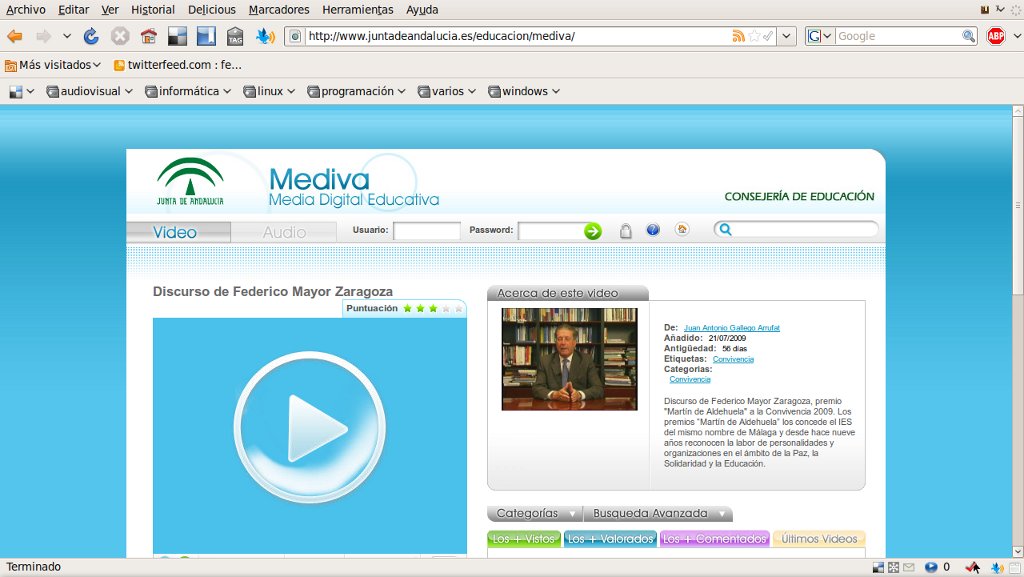Play the video with large play button

tap(310, 428)
